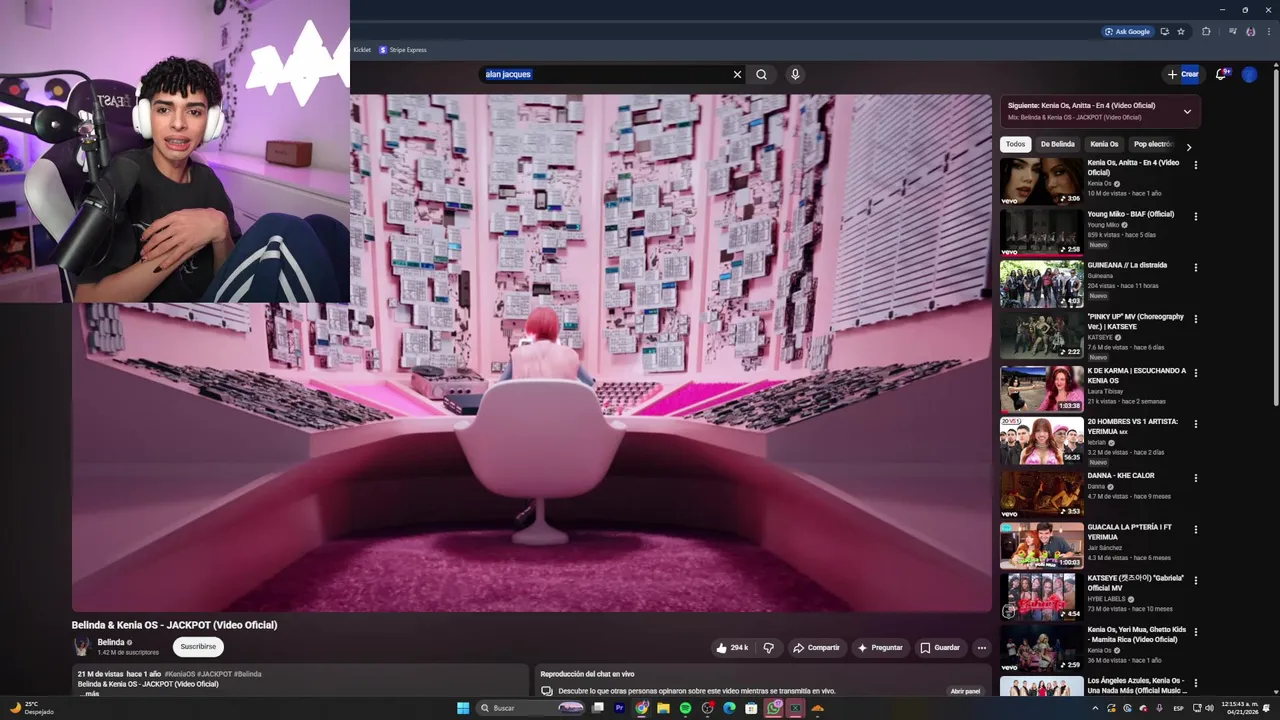Open options for 20 HOMBRES VS 1 ARTISTA video

[1195, 424]
